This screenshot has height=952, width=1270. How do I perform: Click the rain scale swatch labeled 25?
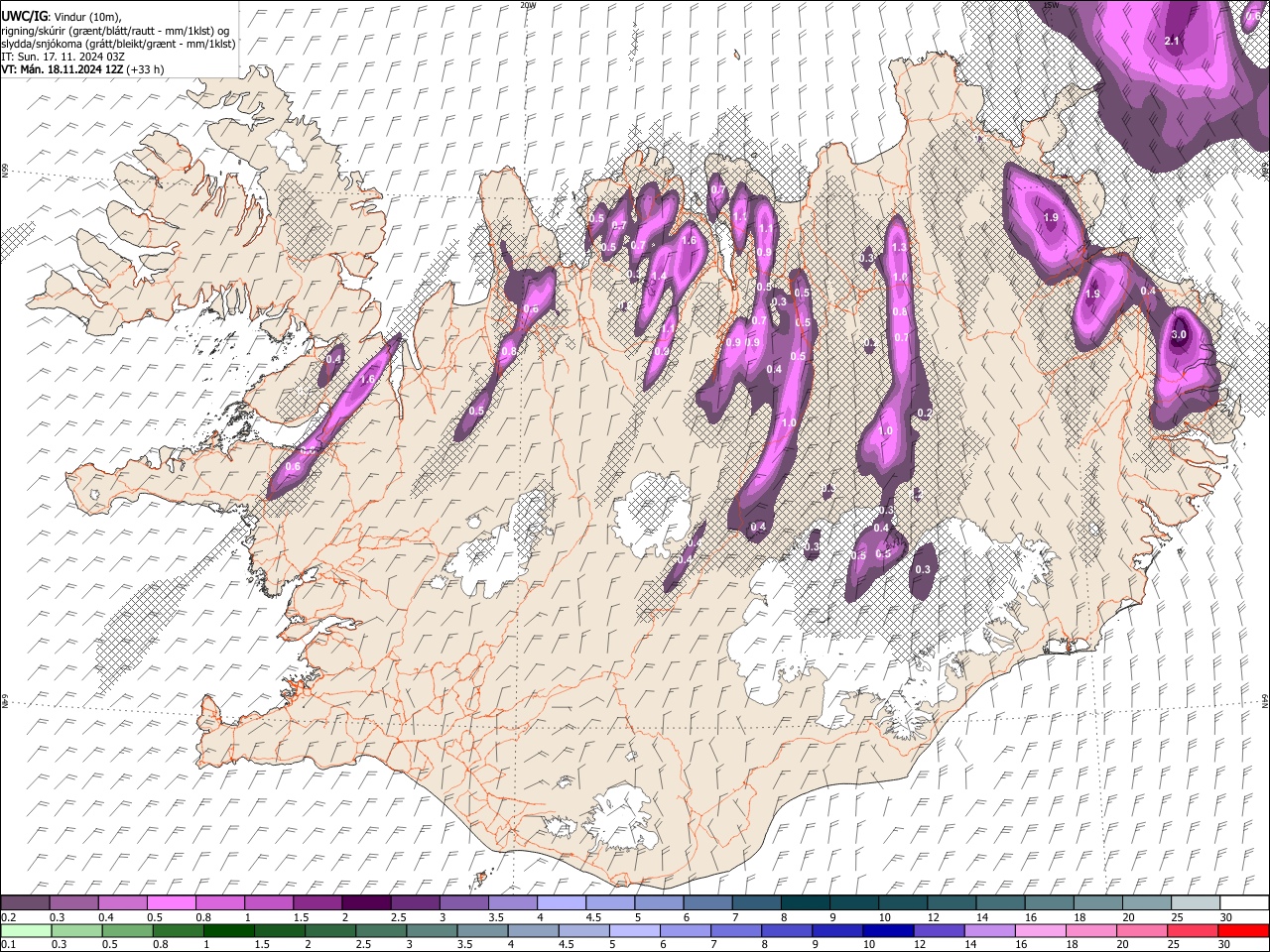tap(1193, 930)
